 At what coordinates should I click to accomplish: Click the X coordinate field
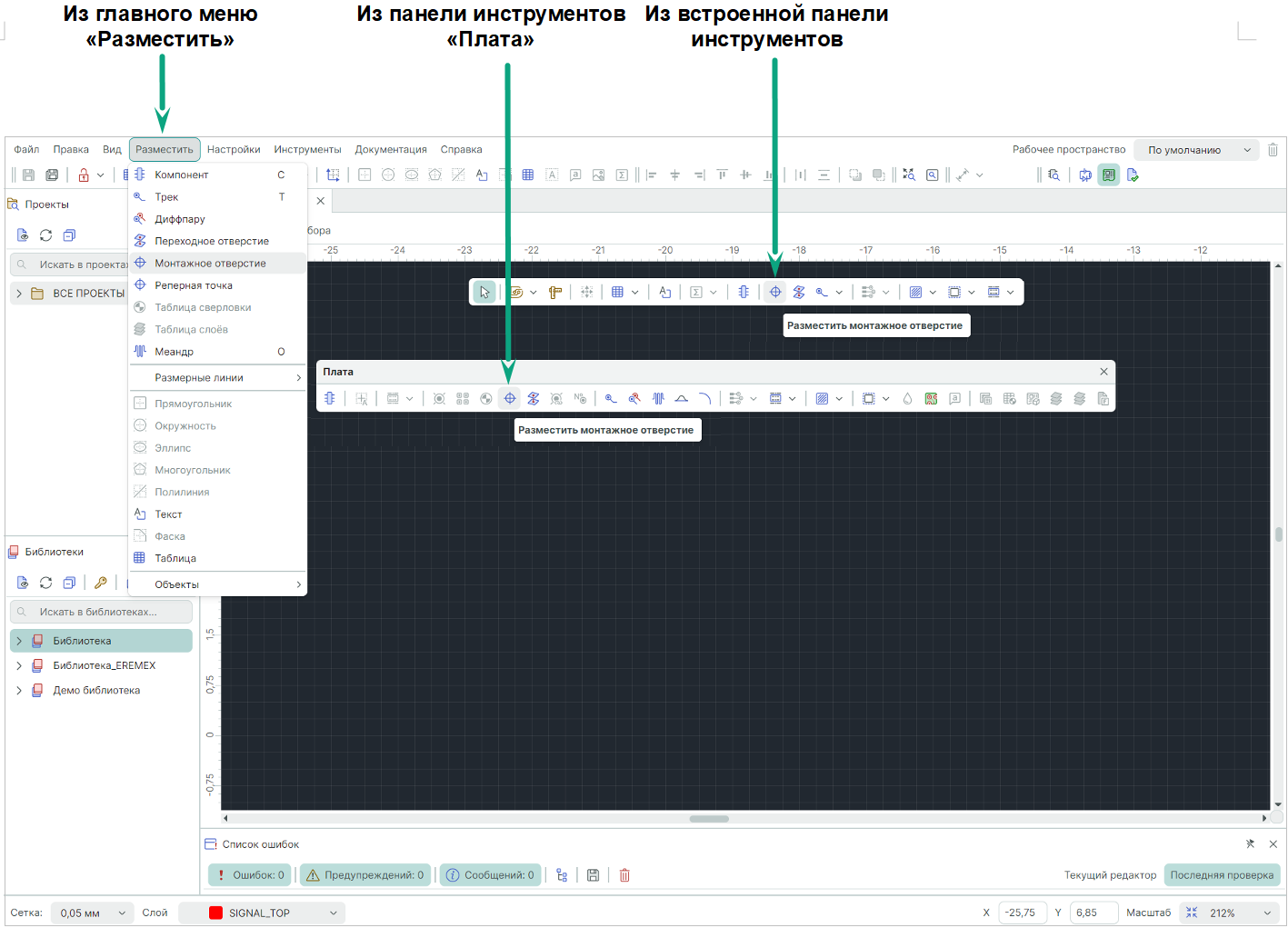pyautogui.click(x=1023, y=913)
